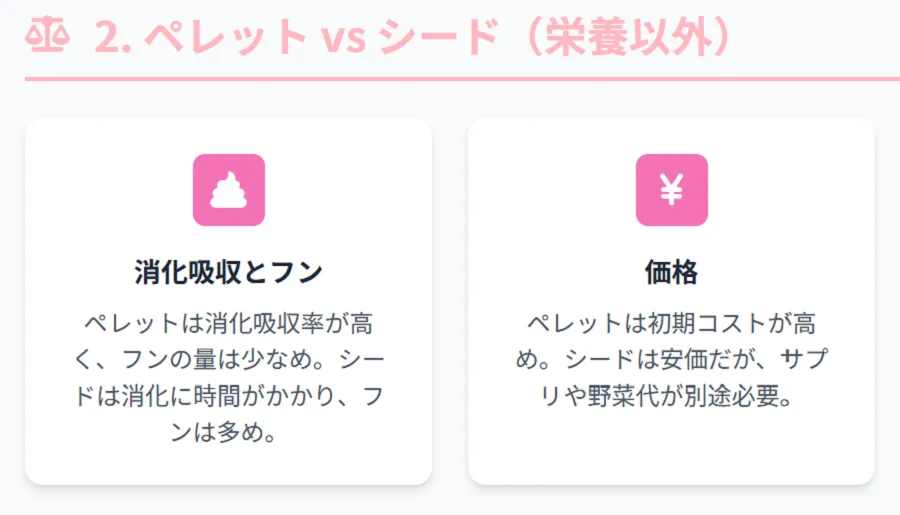
Task: Select the "価格" card title
Action: (x=671, y=272)
